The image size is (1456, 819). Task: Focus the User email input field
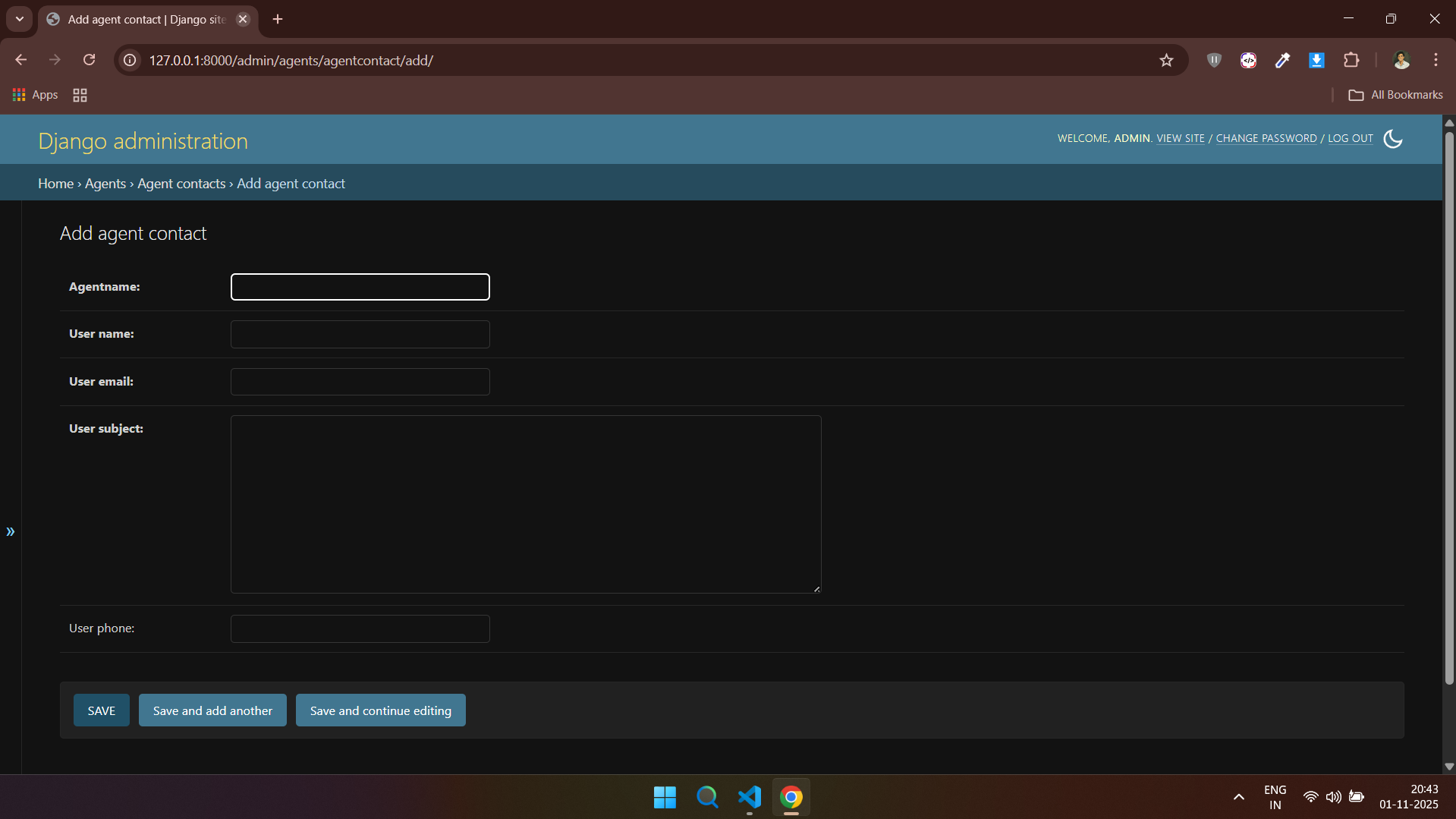click(x=360, y=382)
